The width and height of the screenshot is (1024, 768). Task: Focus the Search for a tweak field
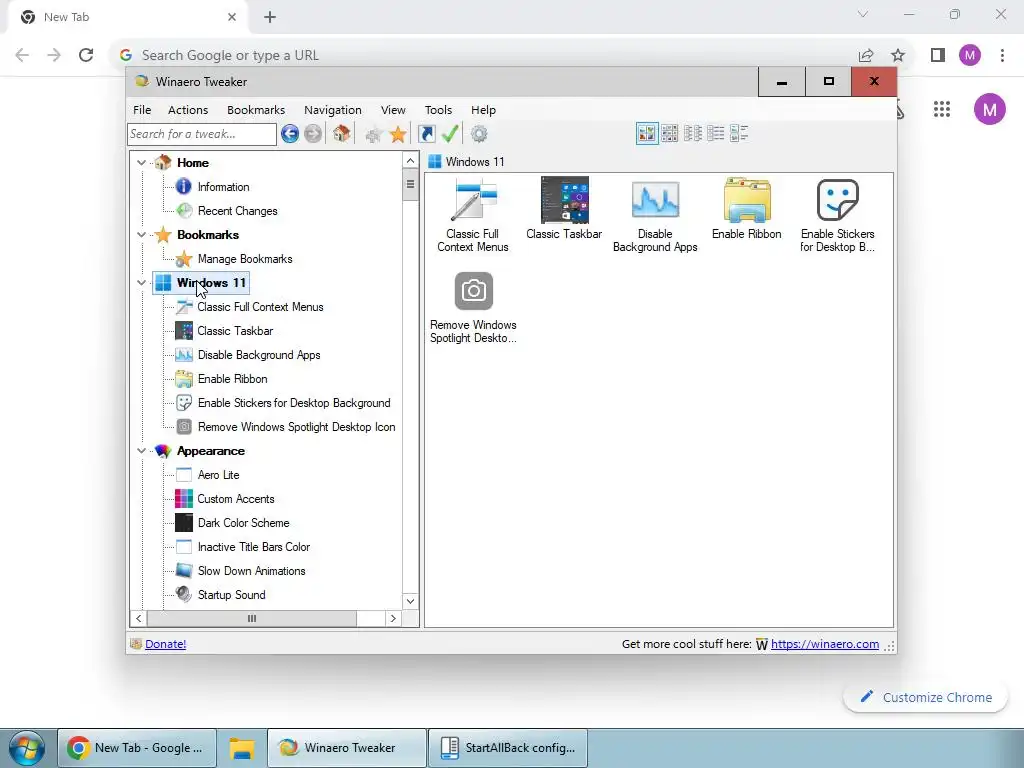tap(202, 134)
